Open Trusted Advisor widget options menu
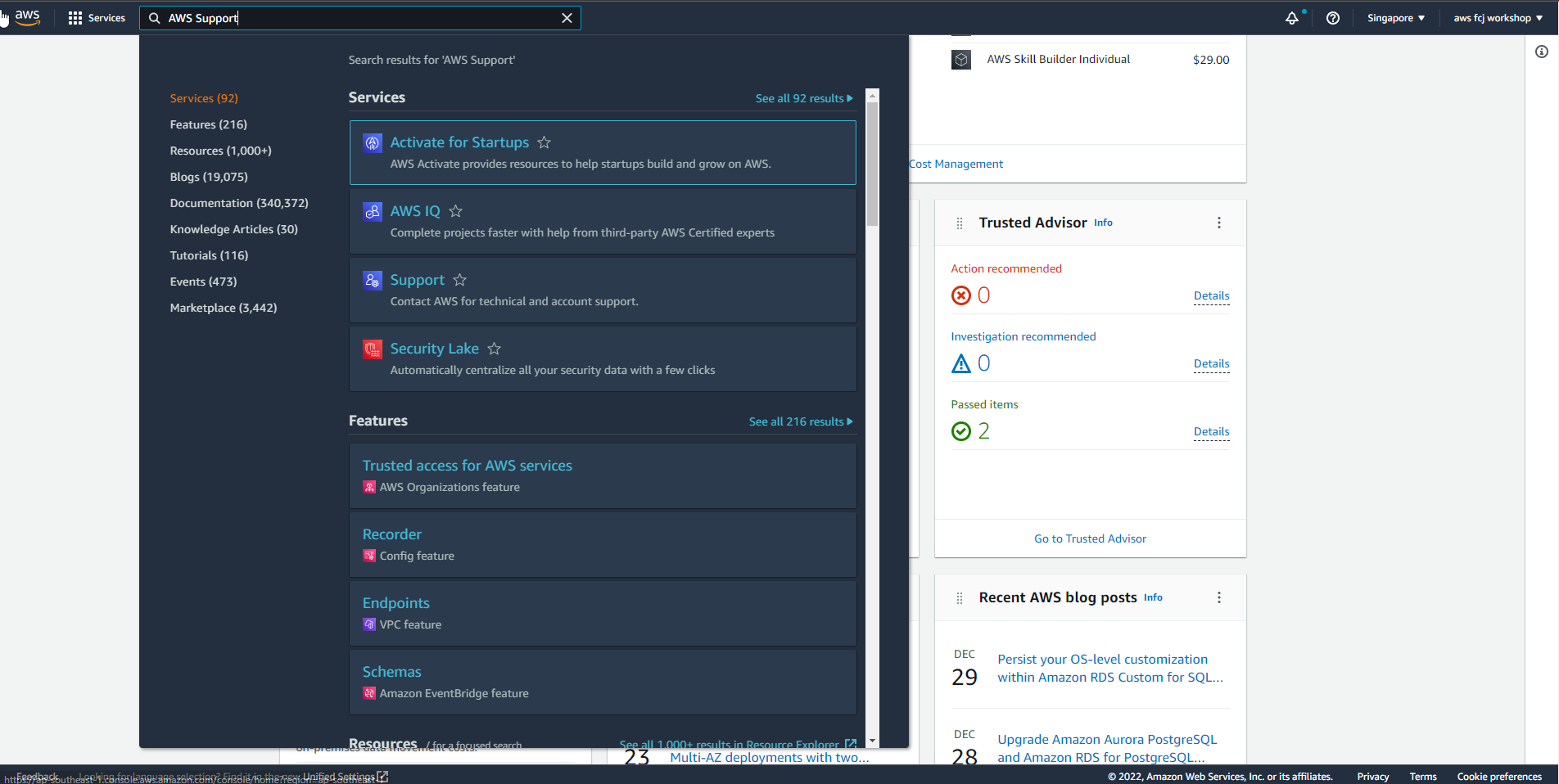 point(1219,223)
